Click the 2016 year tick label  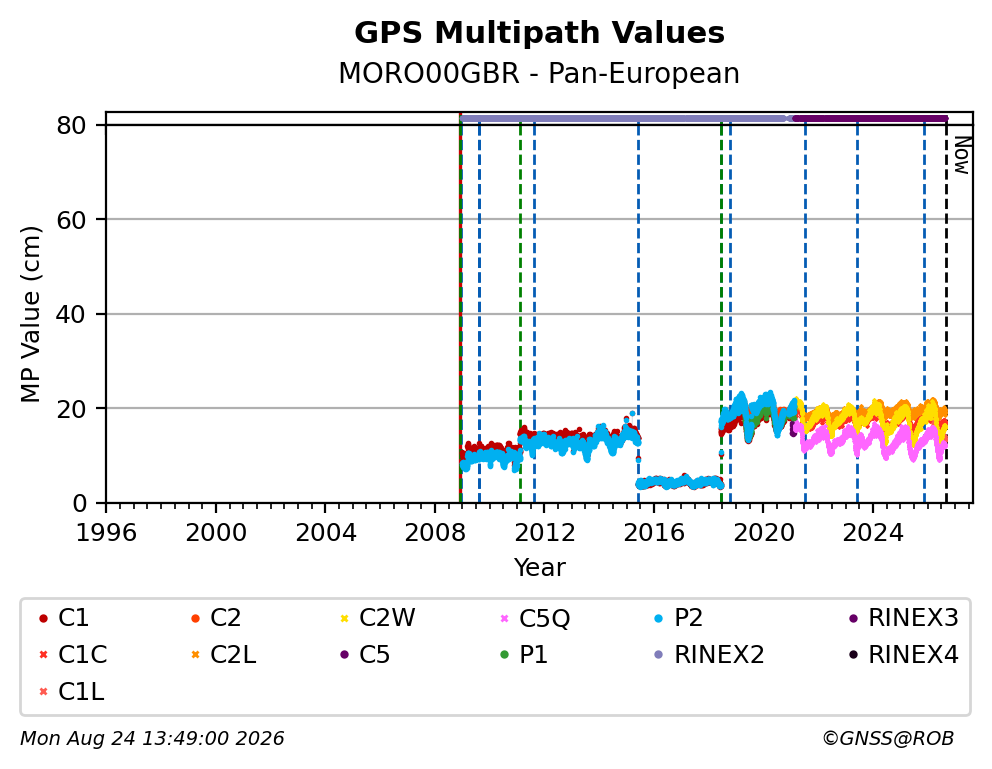tap(654, 533)
